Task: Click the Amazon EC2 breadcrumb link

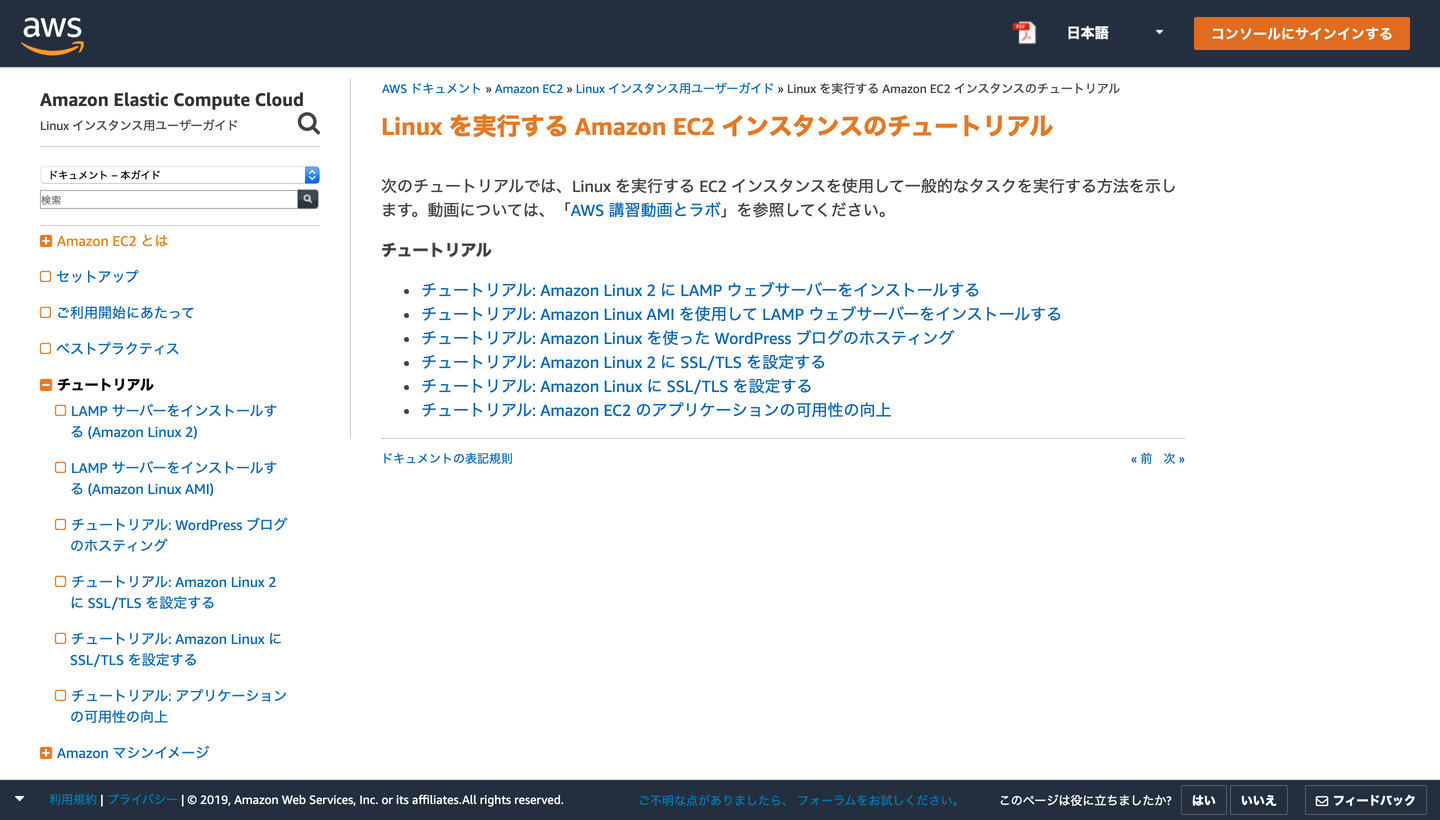Action: click(x=529, y=89)
